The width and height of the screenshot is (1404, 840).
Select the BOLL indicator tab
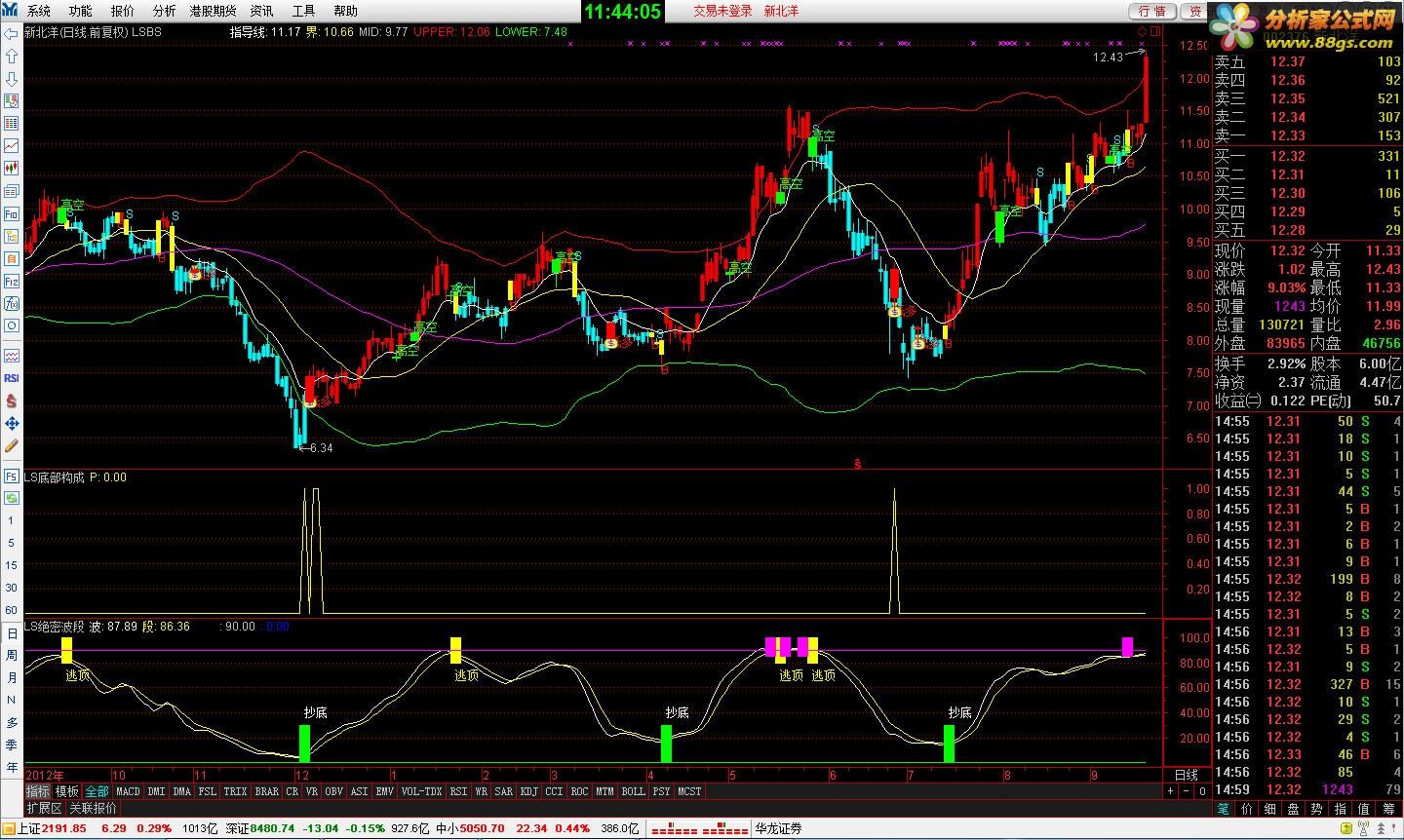coord(634,792)
